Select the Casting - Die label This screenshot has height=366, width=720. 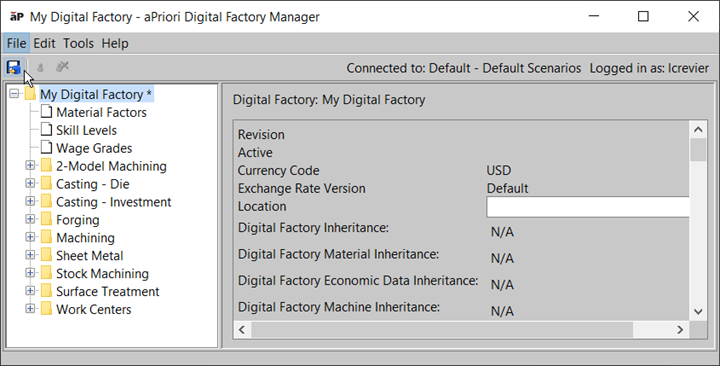click(93, 184)
